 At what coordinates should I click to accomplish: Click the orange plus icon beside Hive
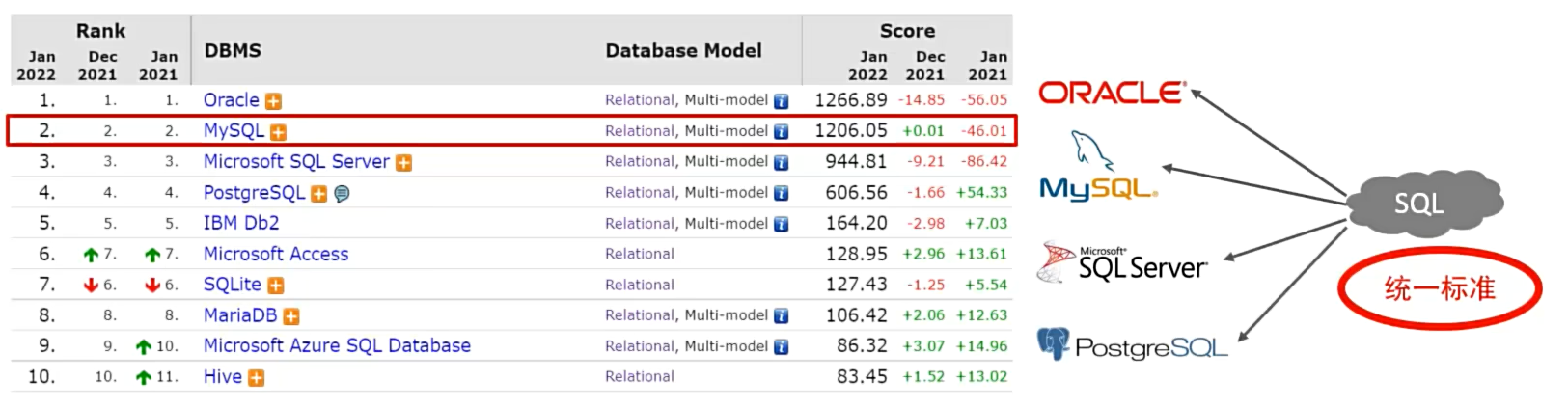tap(256, 378)
